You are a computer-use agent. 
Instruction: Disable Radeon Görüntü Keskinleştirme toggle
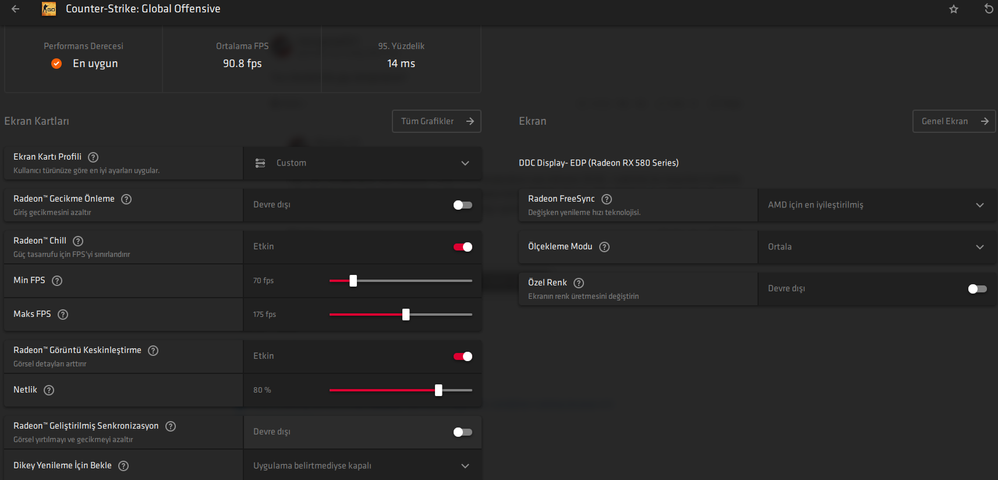(463, 356)
